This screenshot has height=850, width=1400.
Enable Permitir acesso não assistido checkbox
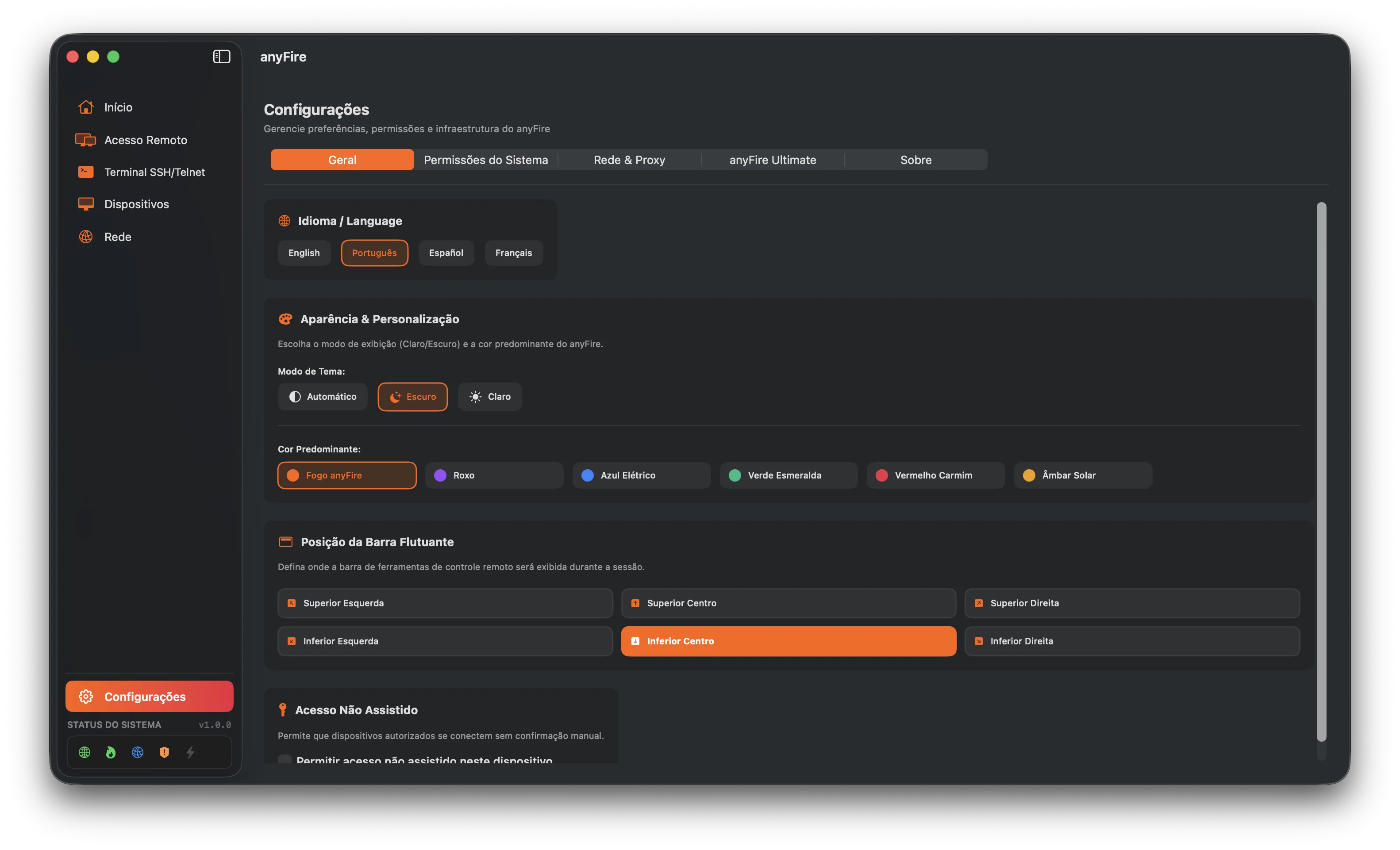(285, 760)
